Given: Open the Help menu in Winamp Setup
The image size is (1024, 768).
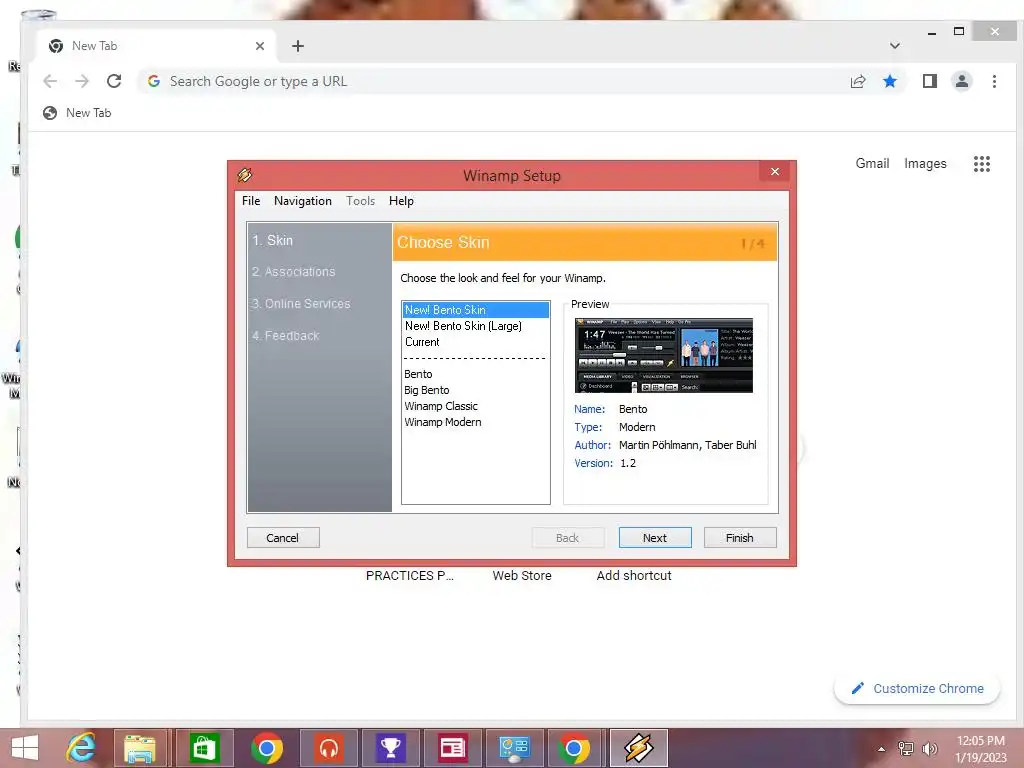Looking at the screenshot, I should 401,200.
